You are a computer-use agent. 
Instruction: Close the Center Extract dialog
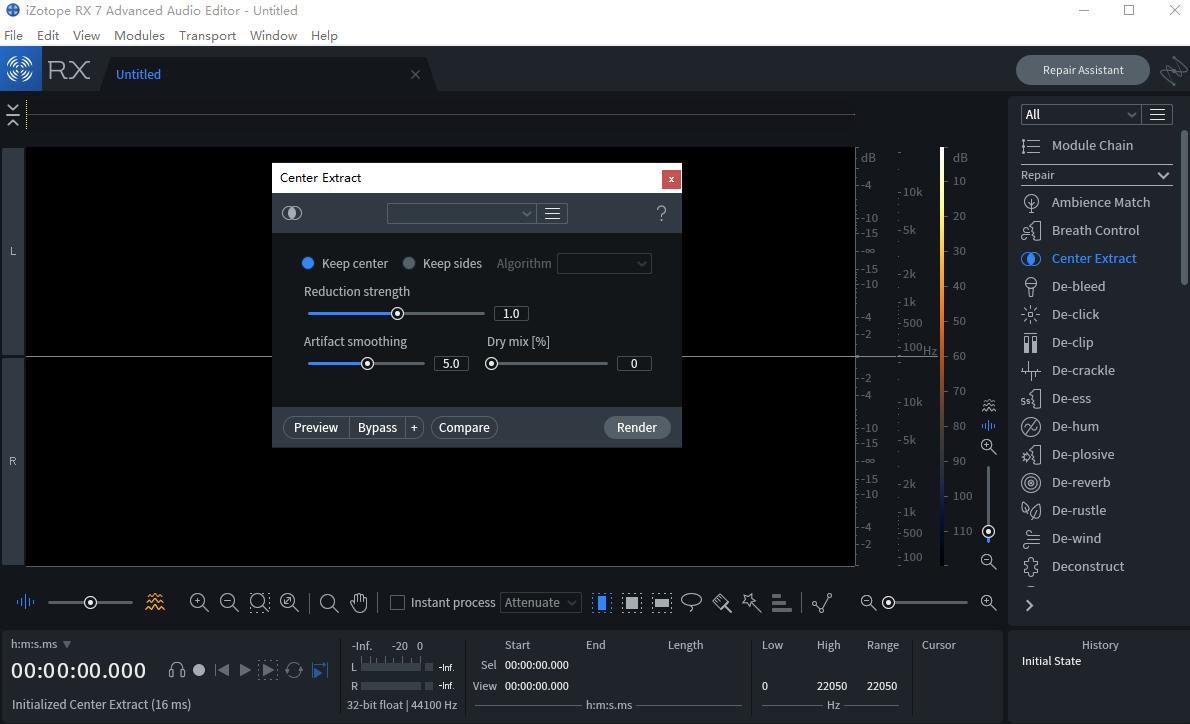click(671, 179)
